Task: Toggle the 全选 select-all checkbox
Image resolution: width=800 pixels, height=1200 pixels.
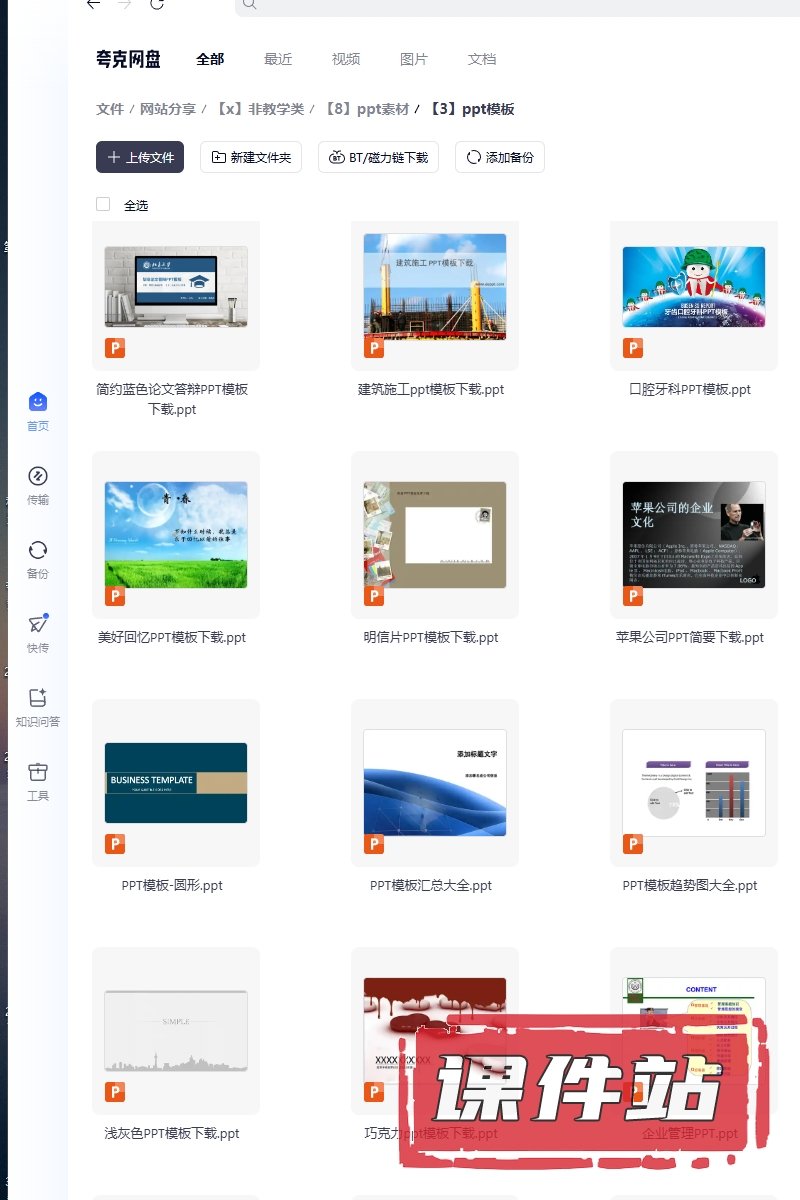Action: 103,204
